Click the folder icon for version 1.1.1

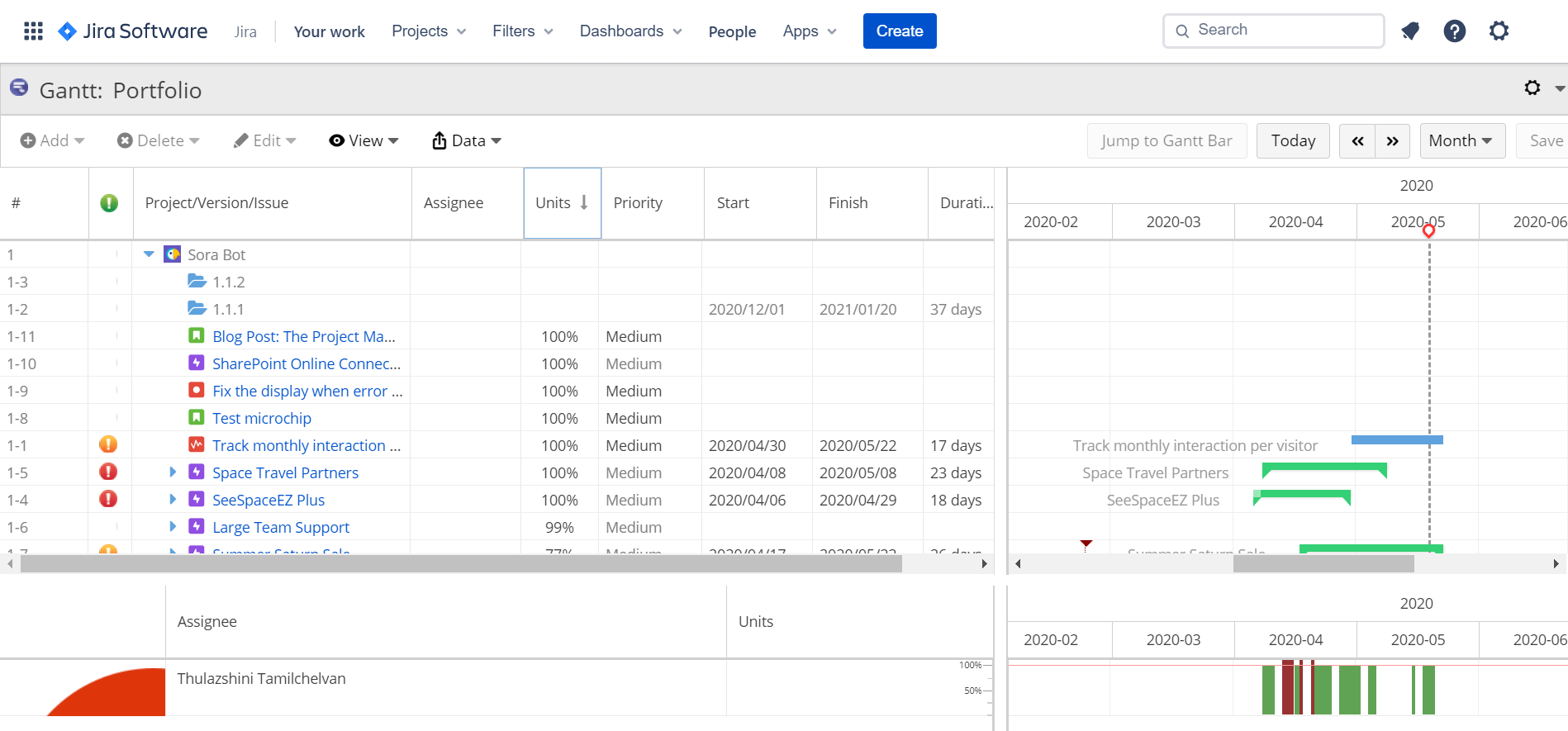tap(197, 309)
